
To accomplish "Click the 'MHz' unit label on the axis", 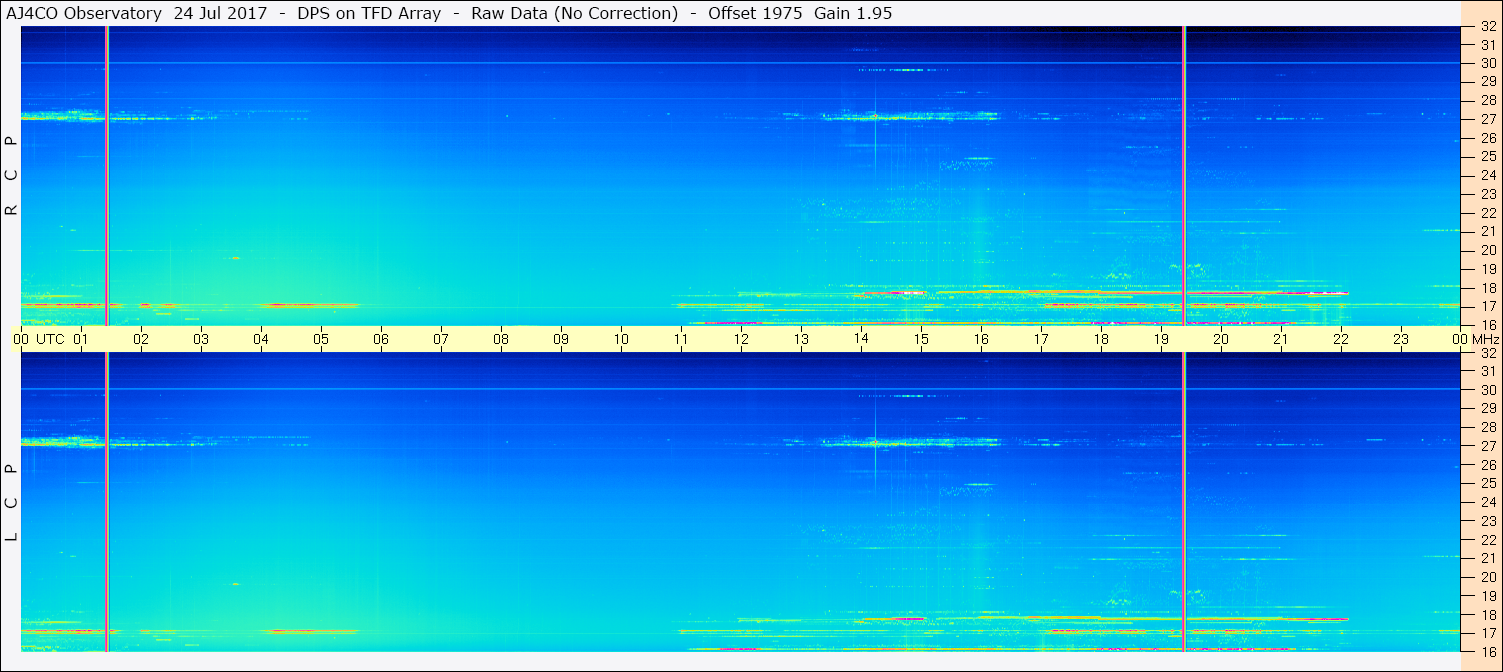I will point(1485,339).
